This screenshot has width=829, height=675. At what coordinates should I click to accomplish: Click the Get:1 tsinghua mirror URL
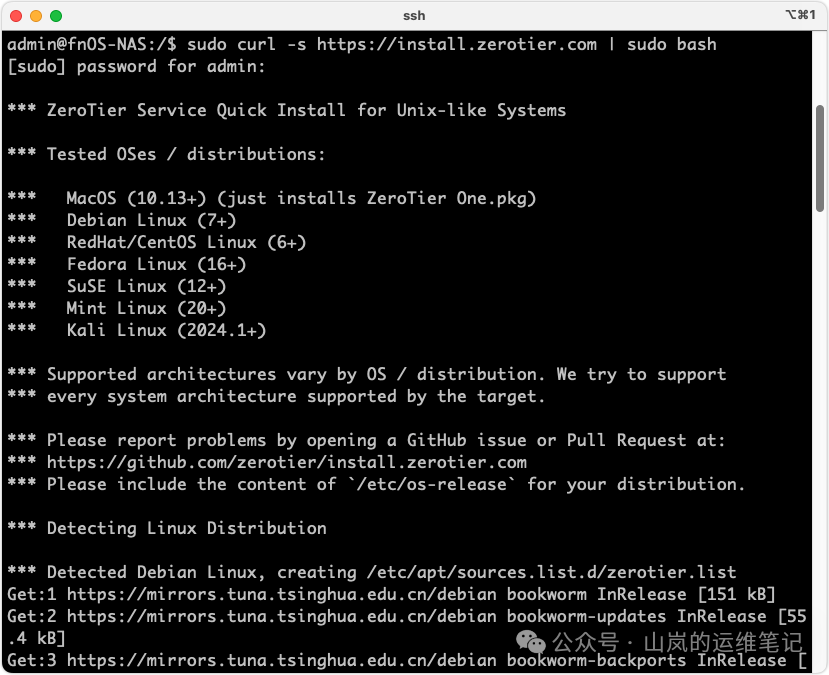tap(256, 594)
